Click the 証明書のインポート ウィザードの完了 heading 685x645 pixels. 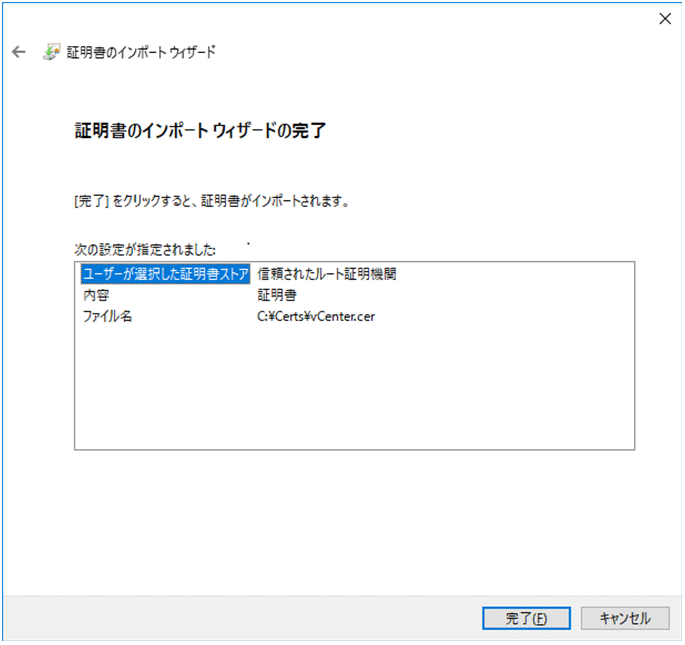click(x=201, y=130)
